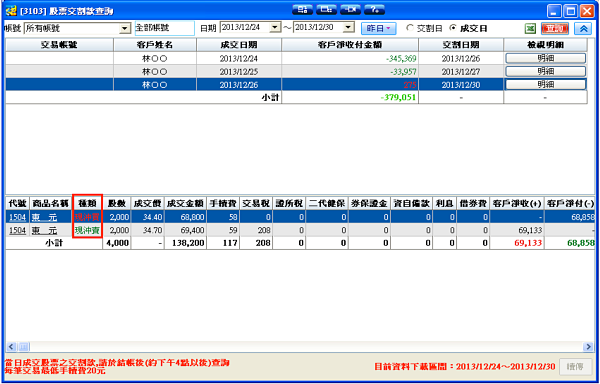This screenshot has height=384, width=600.
Task: Click the third title bar window icon
Action: point(350,10)
